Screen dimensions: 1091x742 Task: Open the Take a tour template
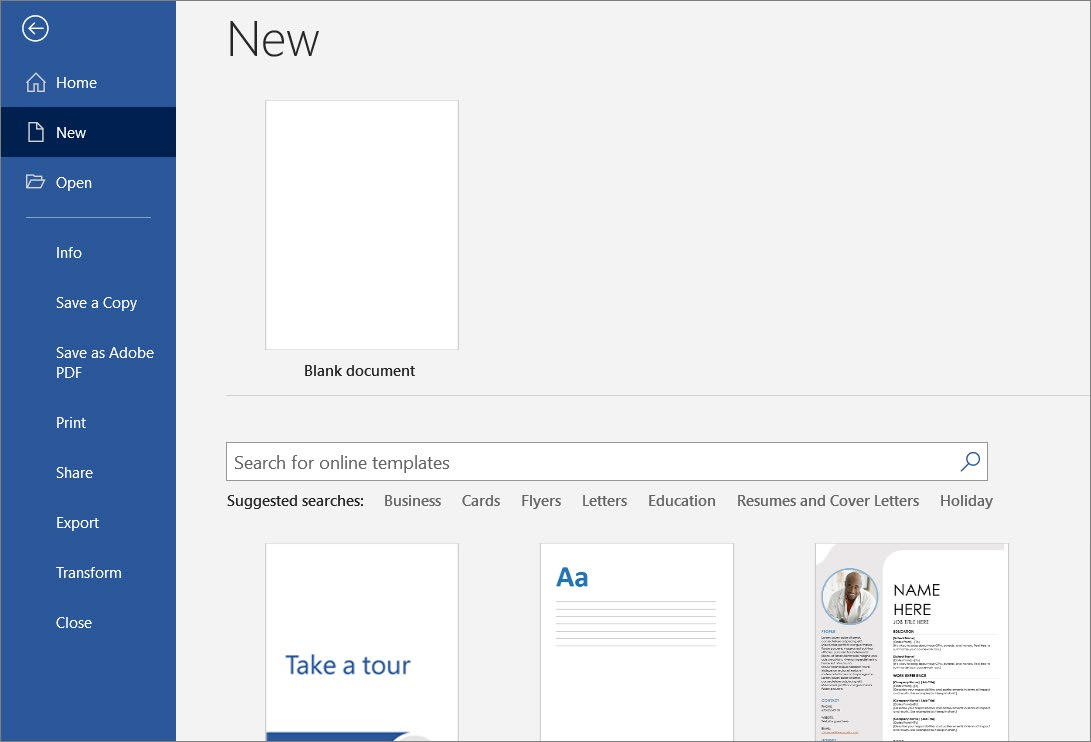[x=362, y=642]
